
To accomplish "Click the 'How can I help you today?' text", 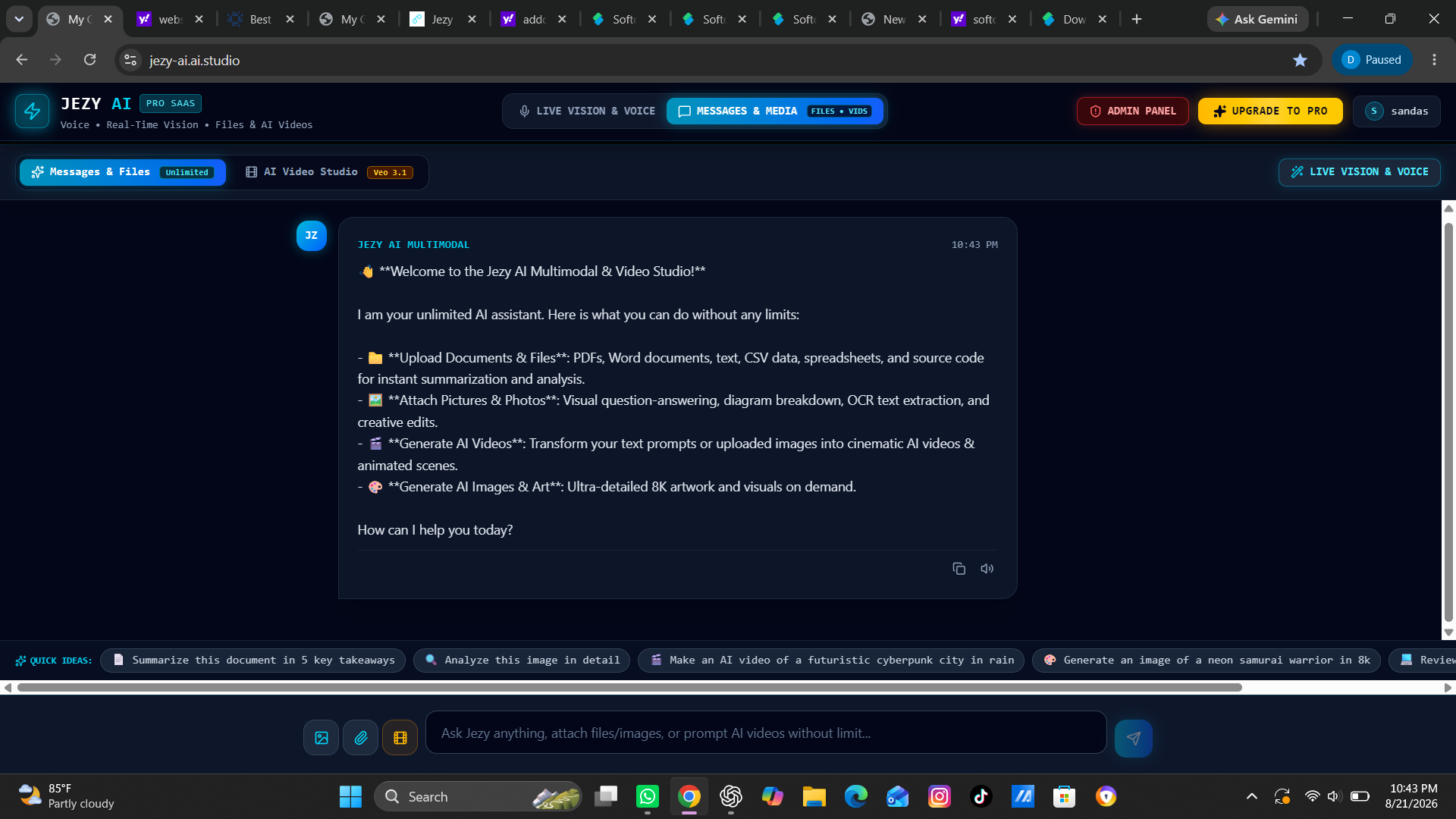I will pos(435,530).
